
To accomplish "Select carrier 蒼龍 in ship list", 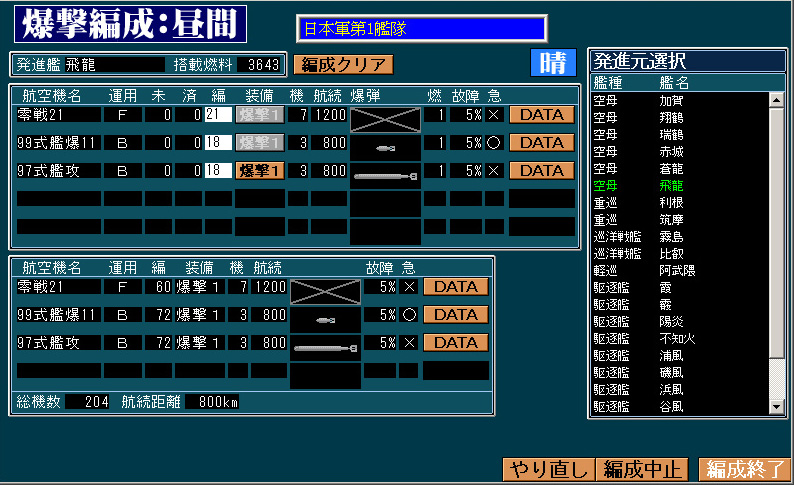I will coord(680,169).
